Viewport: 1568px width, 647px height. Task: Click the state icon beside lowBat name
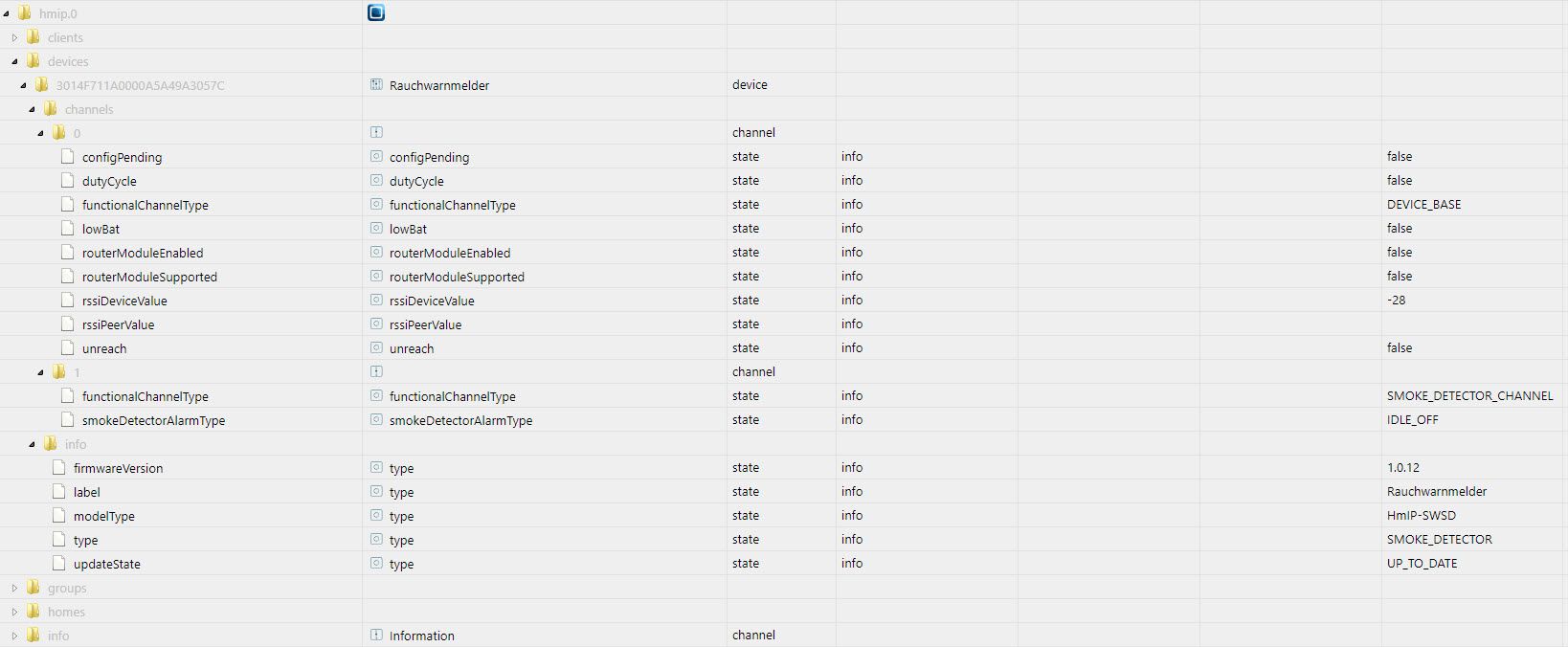(376, 229)
